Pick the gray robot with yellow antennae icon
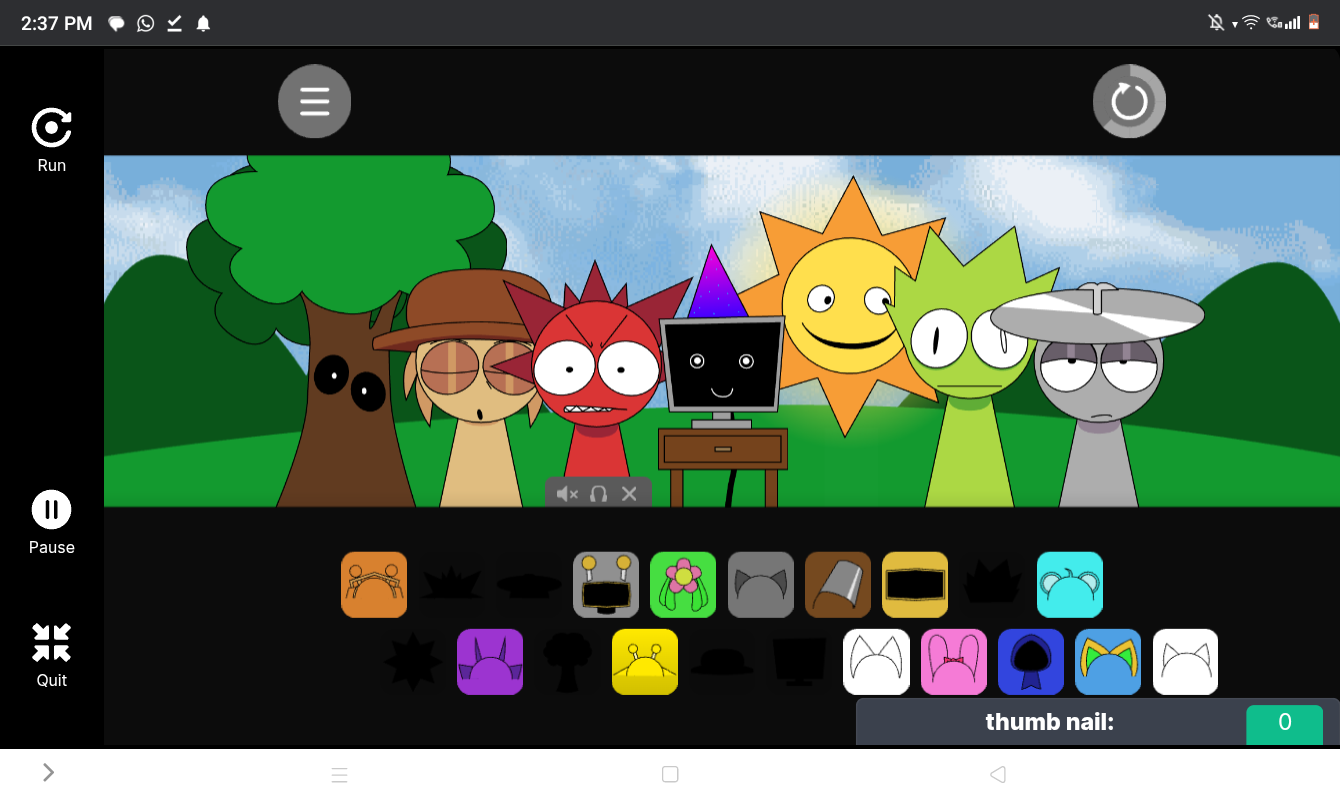This screenshot has width=1340, height=800. click(606, 585)
